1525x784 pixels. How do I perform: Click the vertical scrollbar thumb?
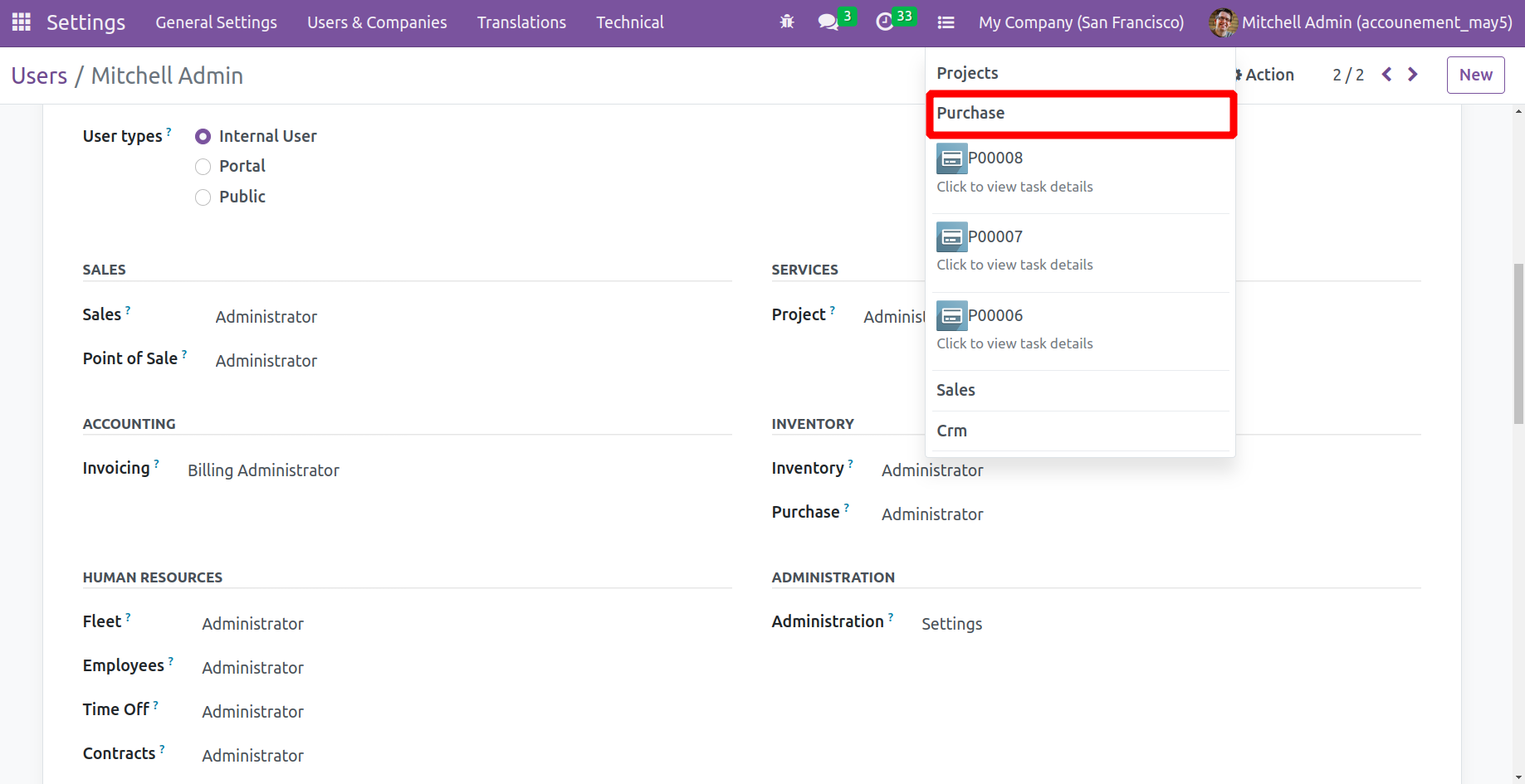point(1518,343)
